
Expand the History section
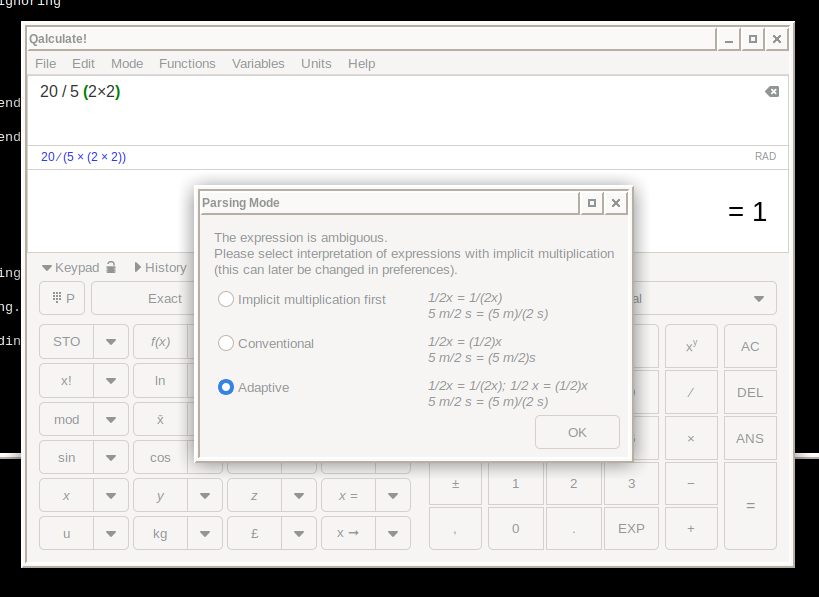click(160, 267)
